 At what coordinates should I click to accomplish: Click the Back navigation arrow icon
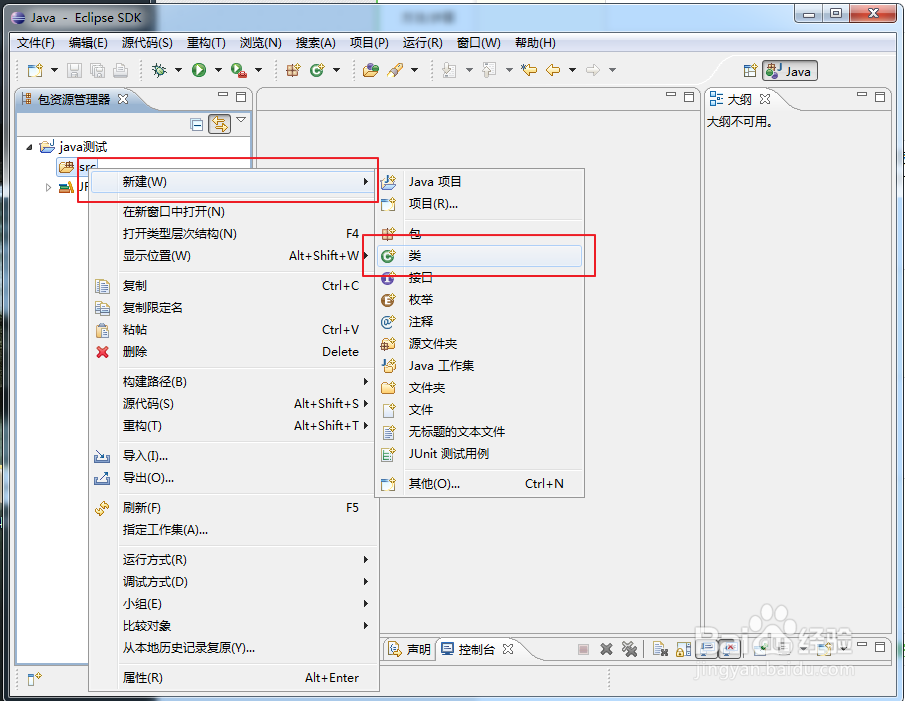click(553, 70)
